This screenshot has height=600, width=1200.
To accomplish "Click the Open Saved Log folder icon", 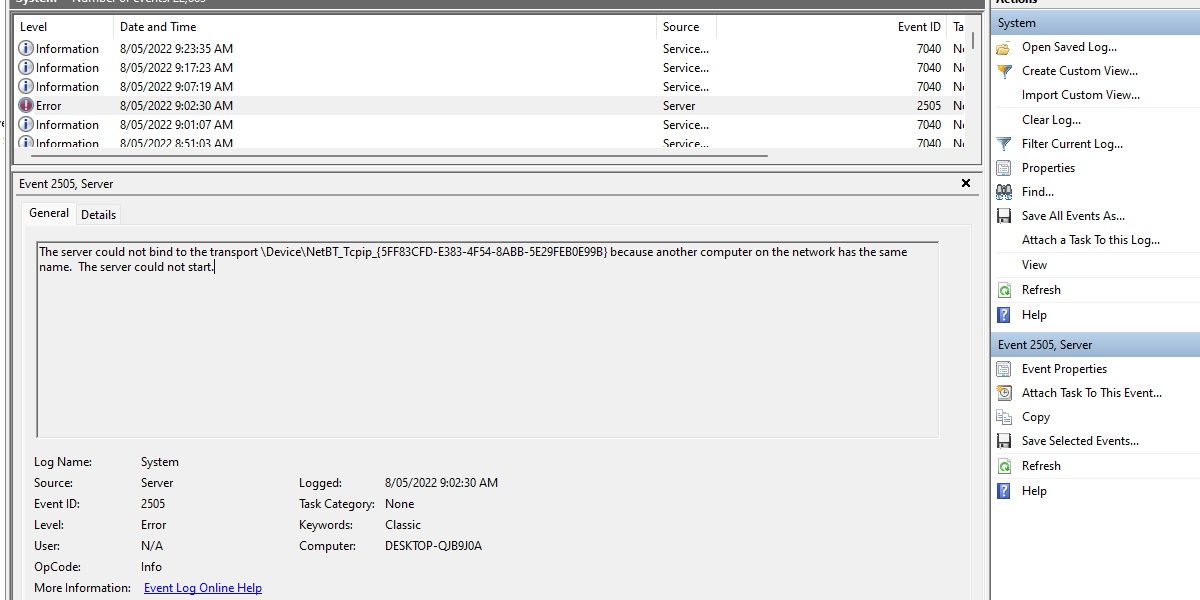I will [1004, 47].
